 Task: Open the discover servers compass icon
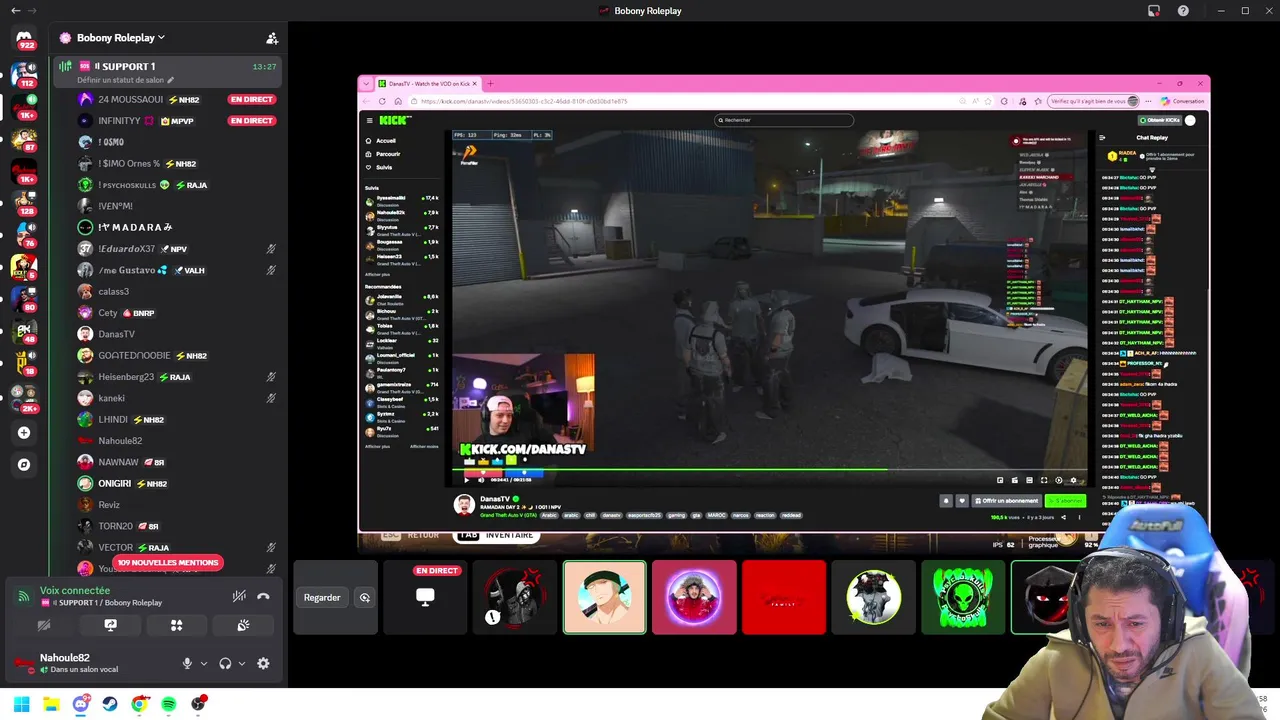[x=24, y=465]
